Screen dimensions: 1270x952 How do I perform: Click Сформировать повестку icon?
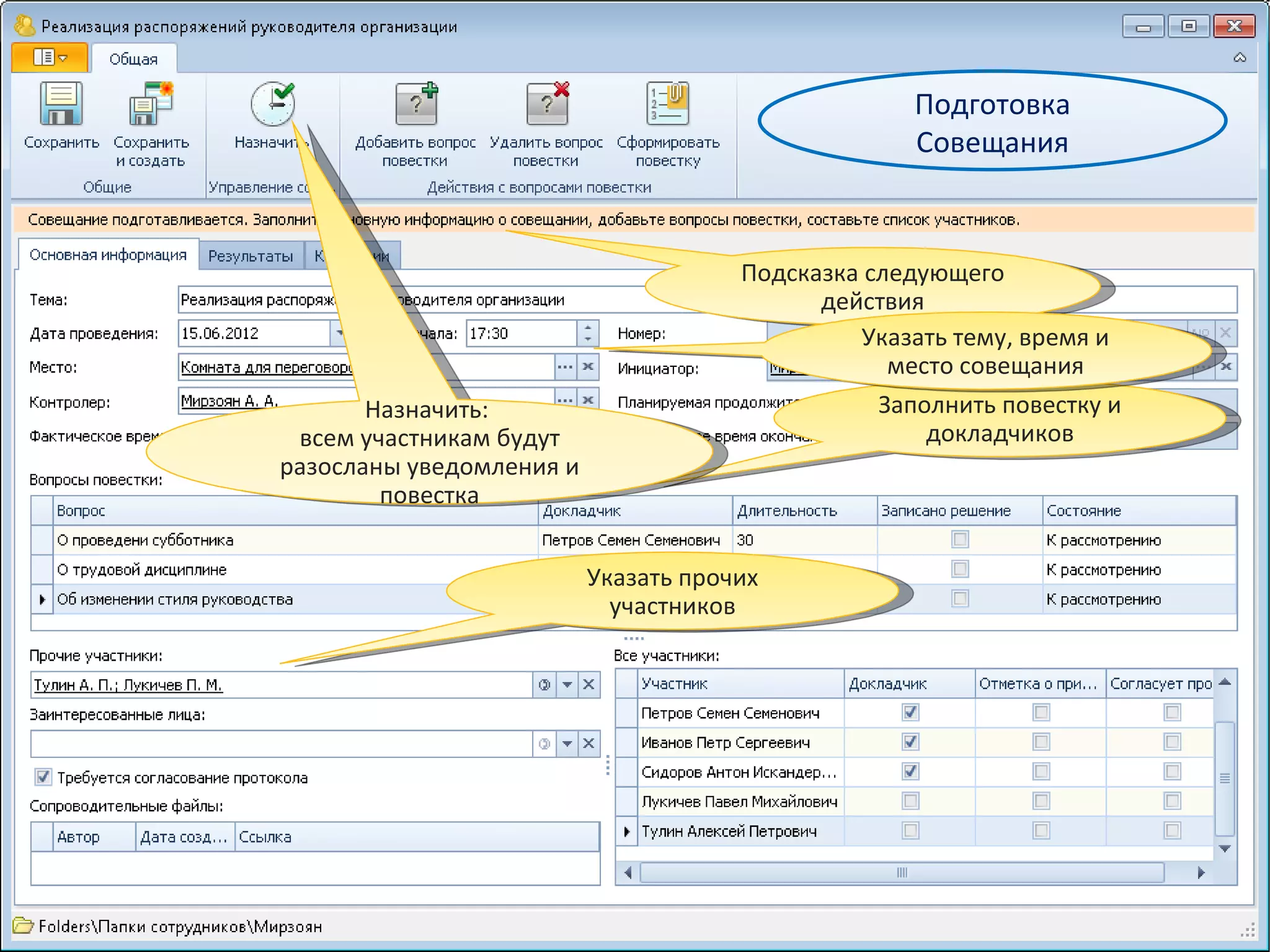668,104
